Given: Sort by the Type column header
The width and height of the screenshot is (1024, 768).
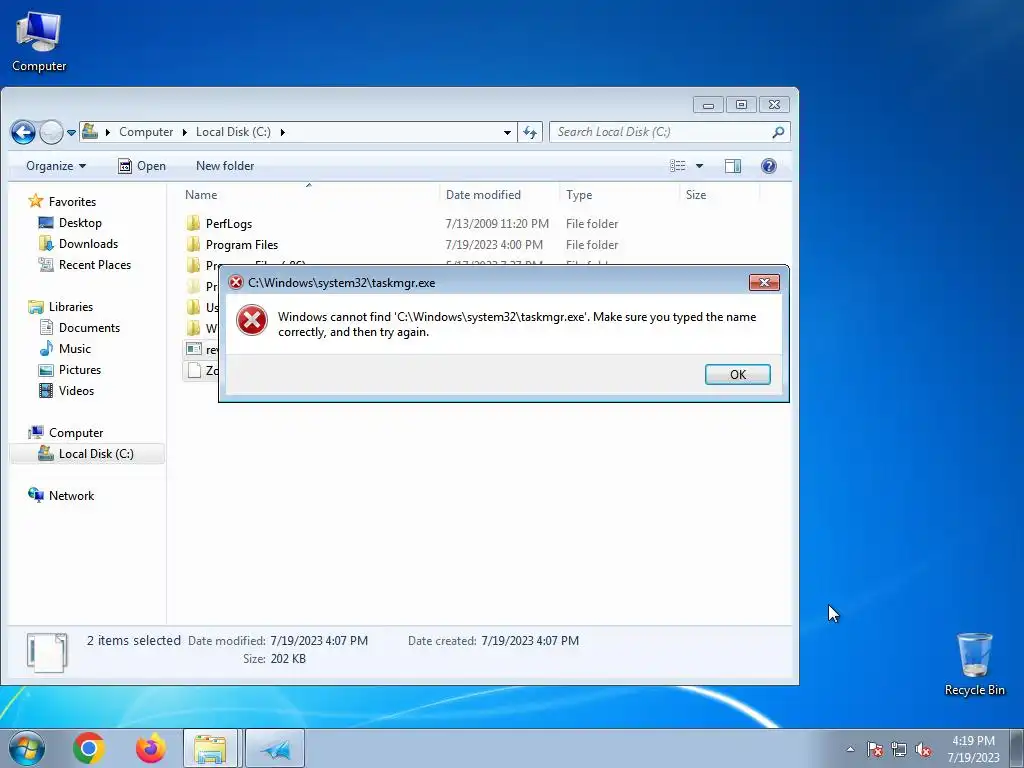Looking at the screenshot, I should point(579,195).
